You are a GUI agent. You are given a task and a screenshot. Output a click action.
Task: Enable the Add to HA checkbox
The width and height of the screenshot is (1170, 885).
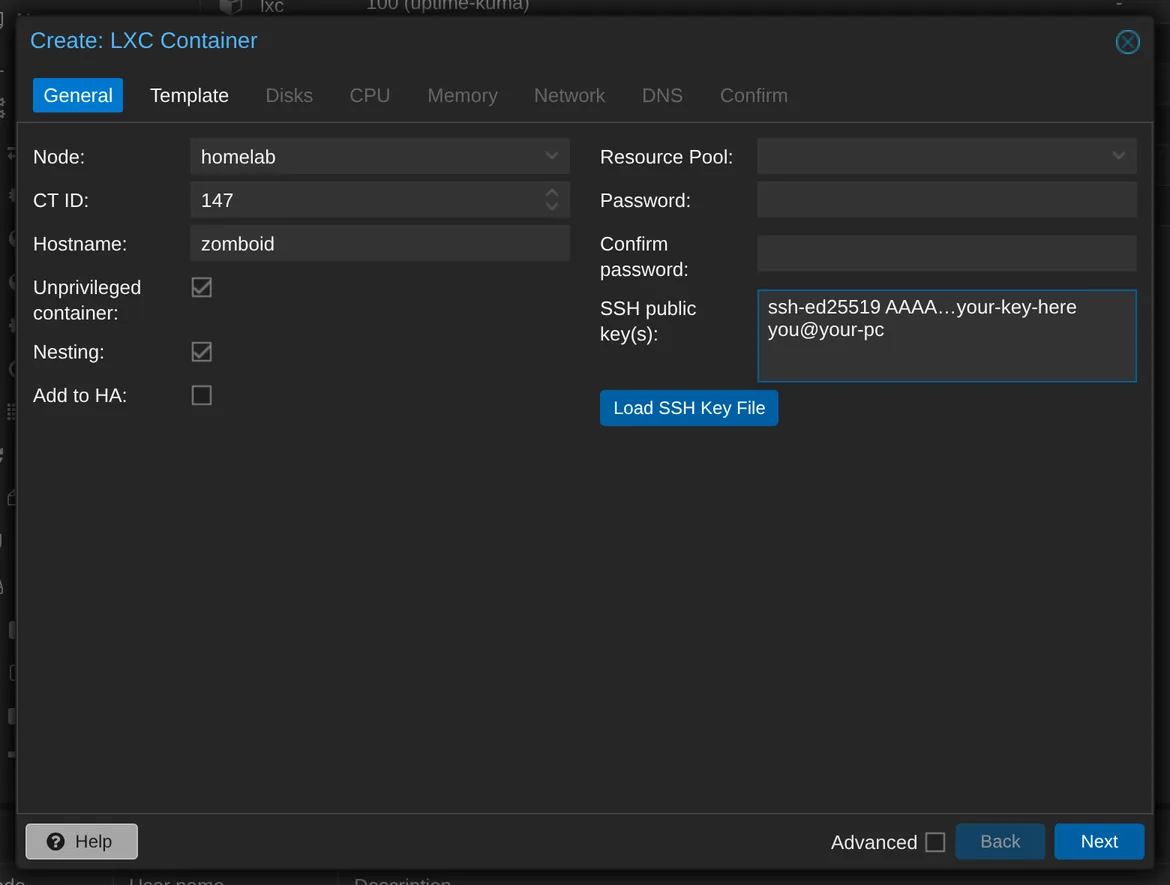(x=201, y=395)
